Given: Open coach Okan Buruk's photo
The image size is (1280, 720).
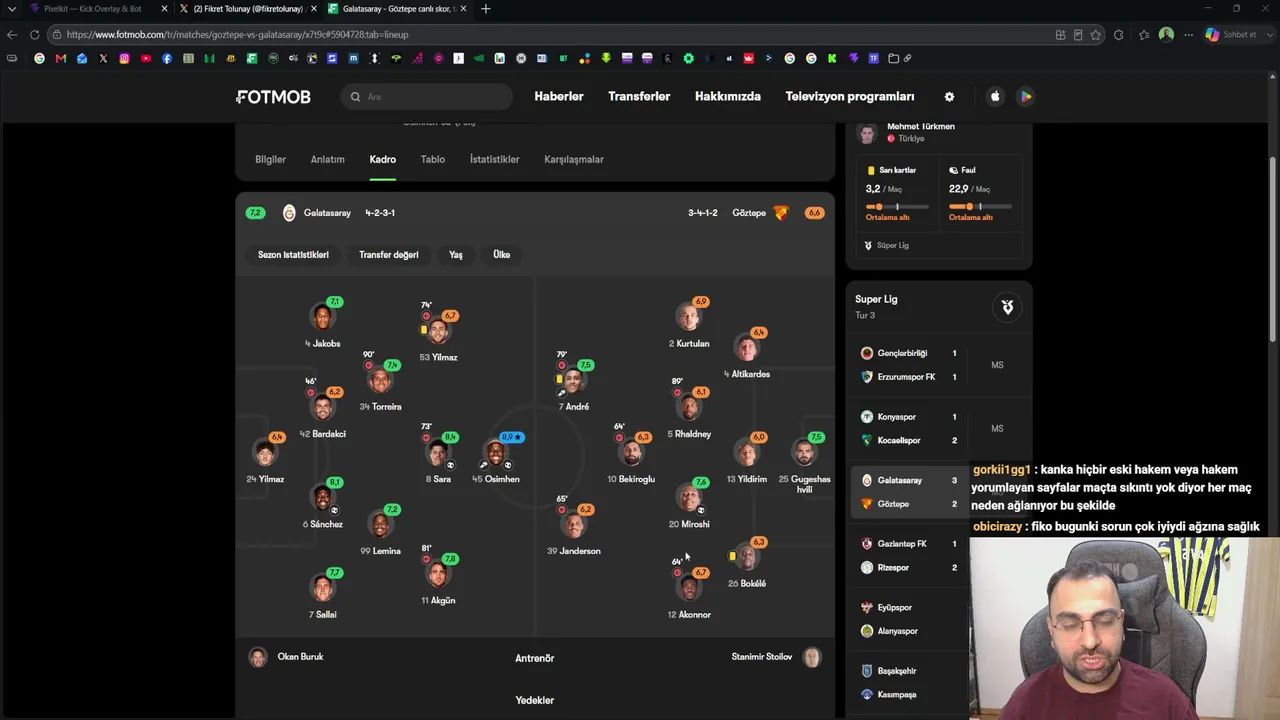Looking at the screenshot, I should [258, 657].
